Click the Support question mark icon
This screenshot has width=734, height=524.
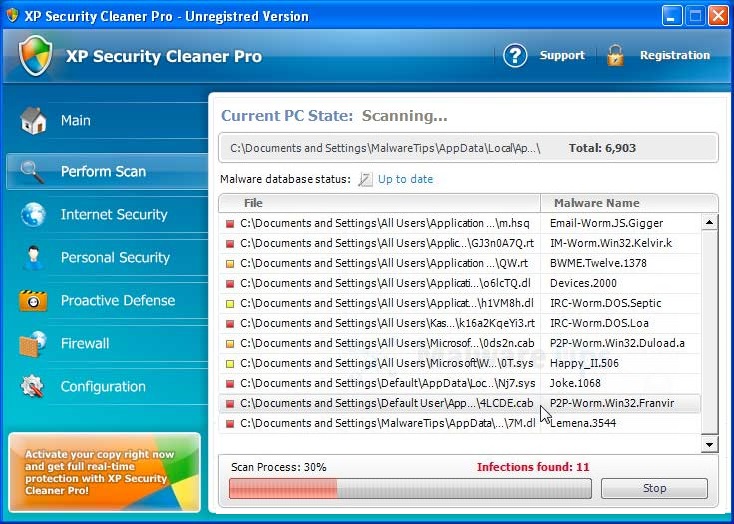[x=515, y=56]
